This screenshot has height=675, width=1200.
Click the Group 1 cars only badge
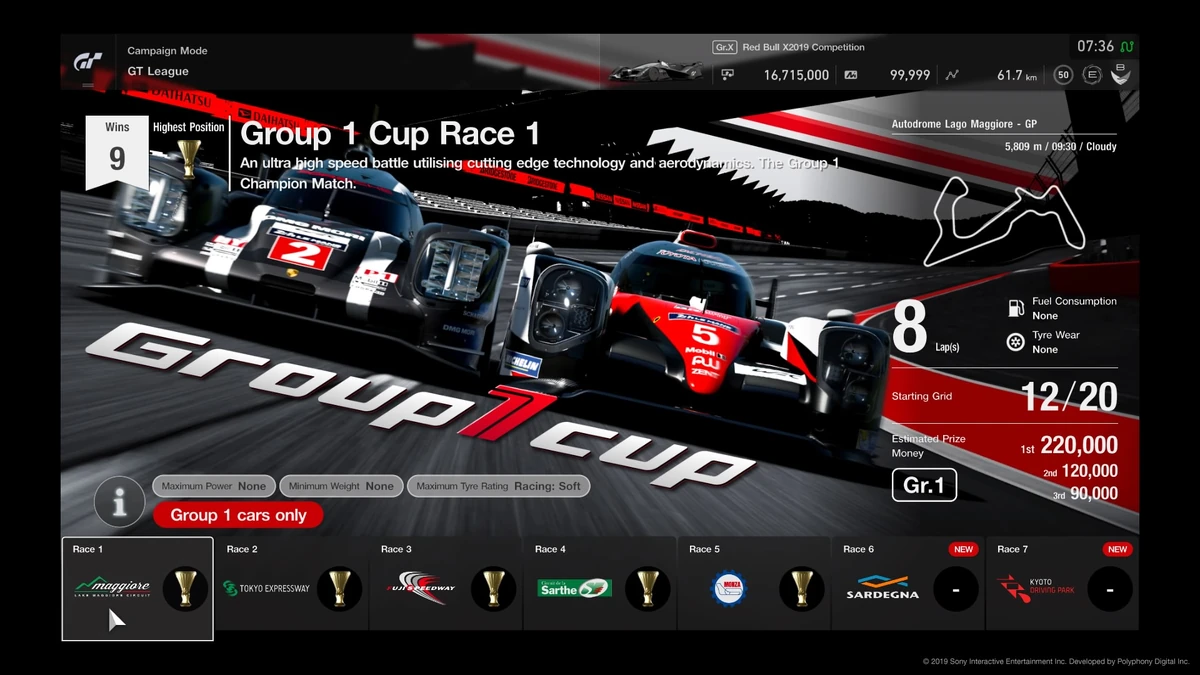coord(238,515)
